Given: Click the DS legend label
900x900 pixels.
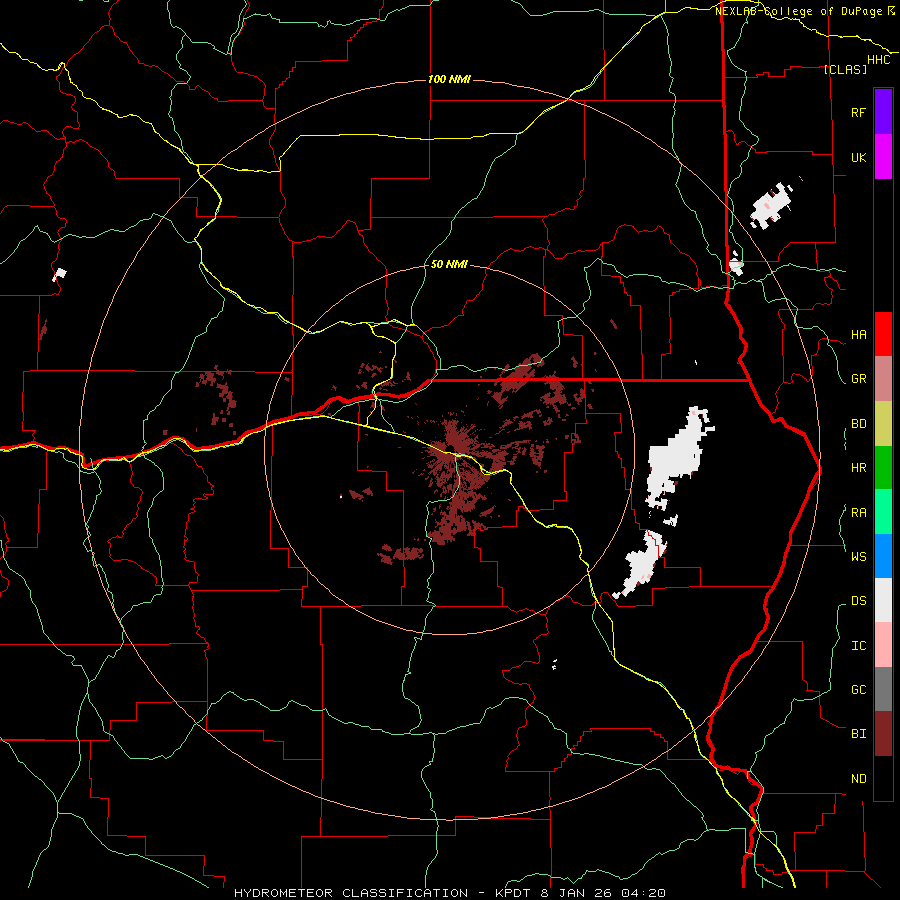Looking at the screenshot, I should [858, 601].
